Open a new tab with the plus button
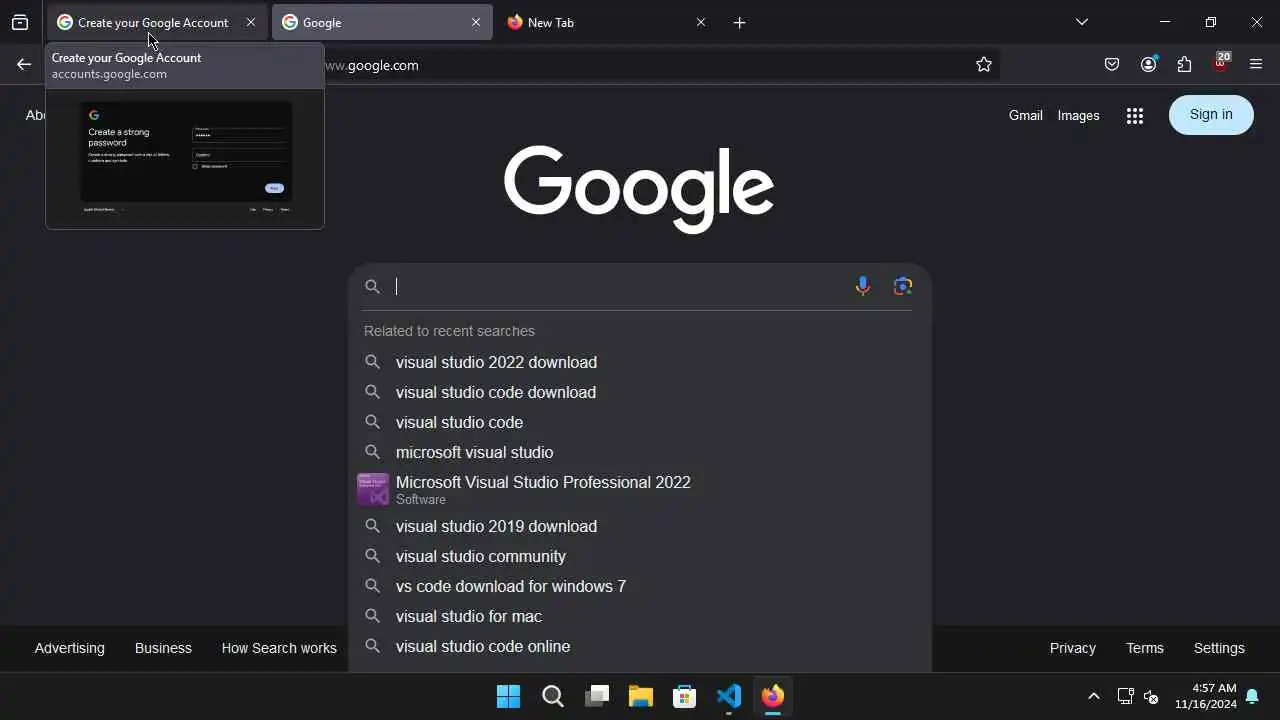1280x720 pixels. [x=739, y=22]
